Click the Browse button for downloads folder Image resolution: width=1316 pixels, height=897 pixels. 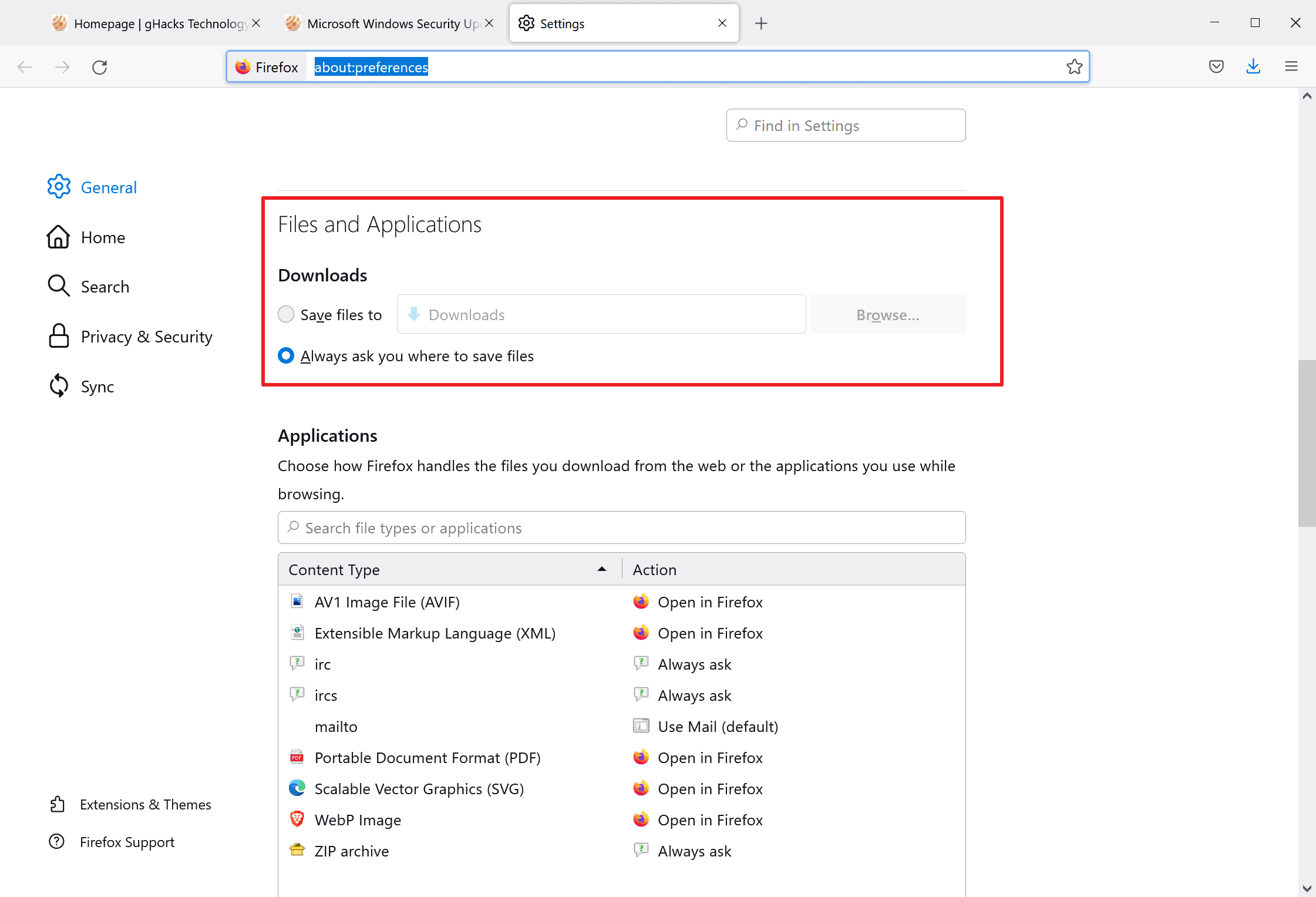pyautogui.click(x=887, y=314)
